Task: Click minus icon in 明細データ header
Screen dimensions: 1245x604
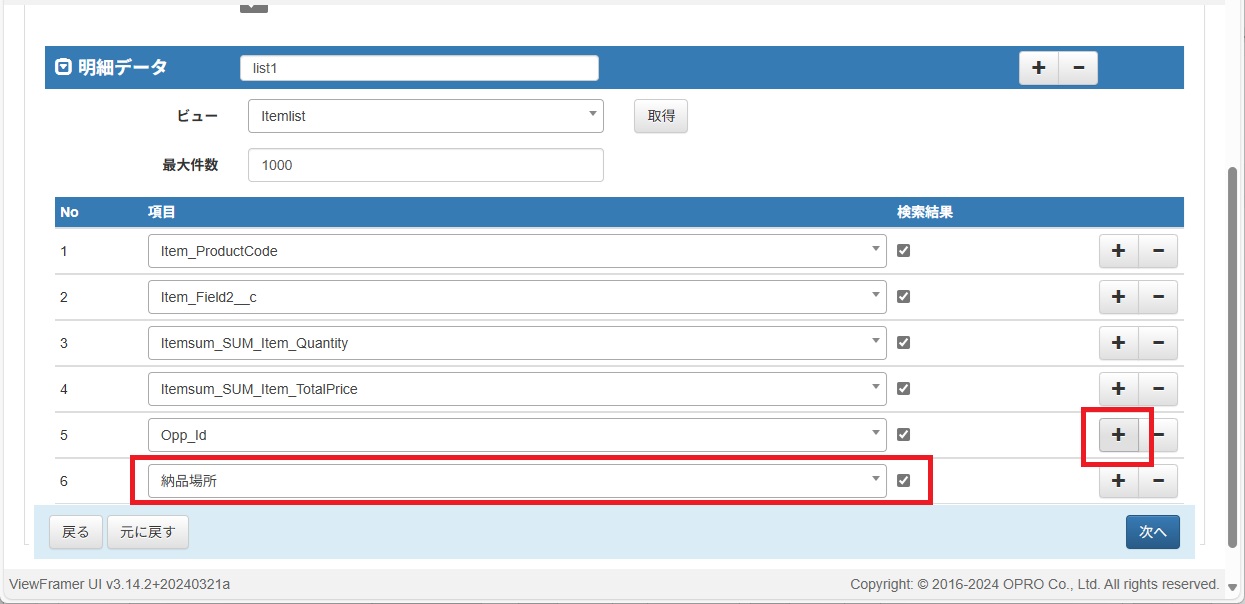Action: pos(1078,68)
